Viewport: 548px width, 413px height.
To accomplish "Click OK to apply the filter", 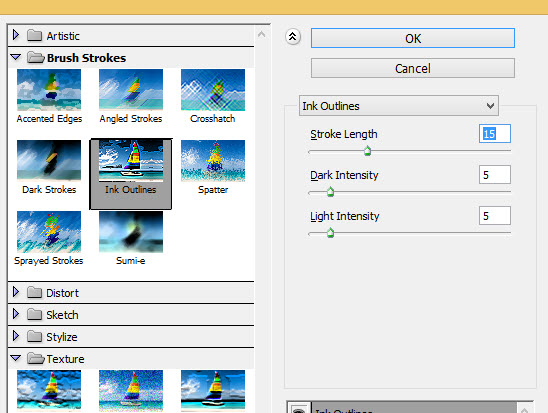I will 413,38.
